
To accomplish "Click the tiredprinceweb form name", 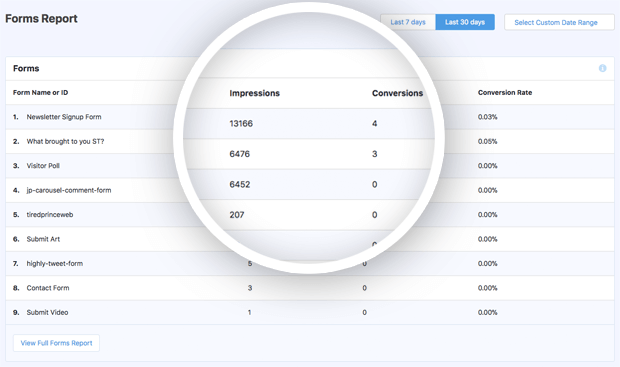I will click(x=50, y=215).
